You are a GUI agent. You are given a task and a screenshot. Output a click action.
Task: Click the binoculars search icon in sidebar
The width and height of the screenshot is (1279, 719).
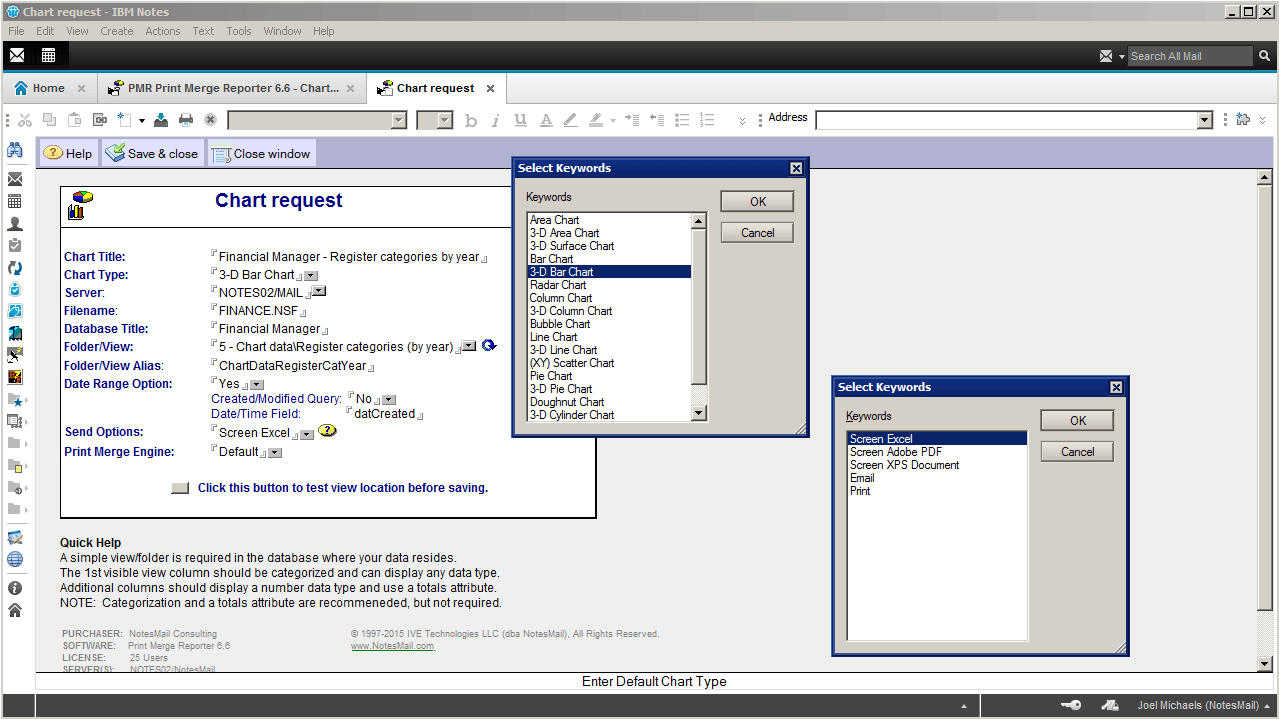(x=15, y=151)
